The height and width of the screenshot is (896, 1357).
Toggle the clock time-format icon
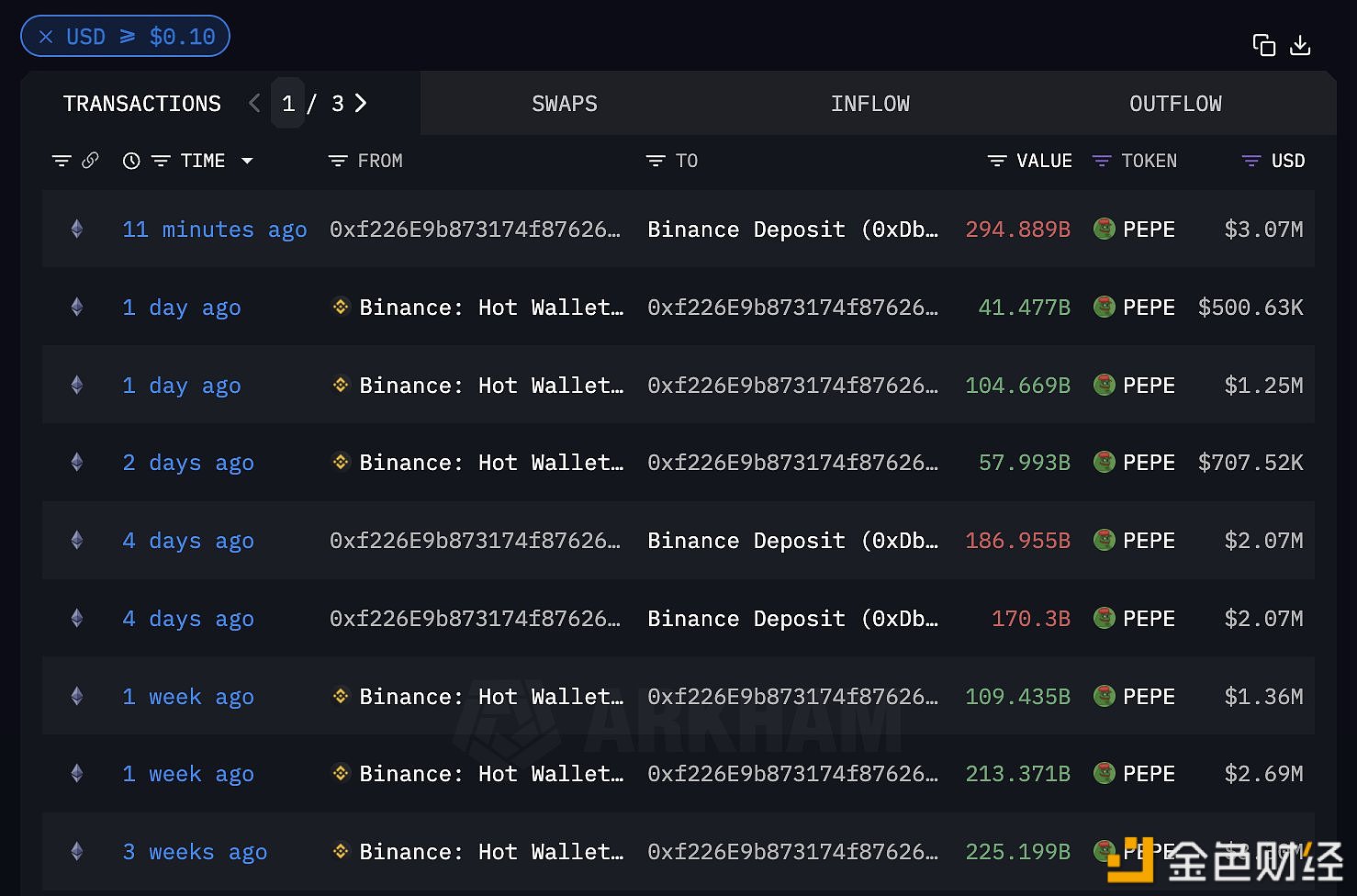point(131,161)
